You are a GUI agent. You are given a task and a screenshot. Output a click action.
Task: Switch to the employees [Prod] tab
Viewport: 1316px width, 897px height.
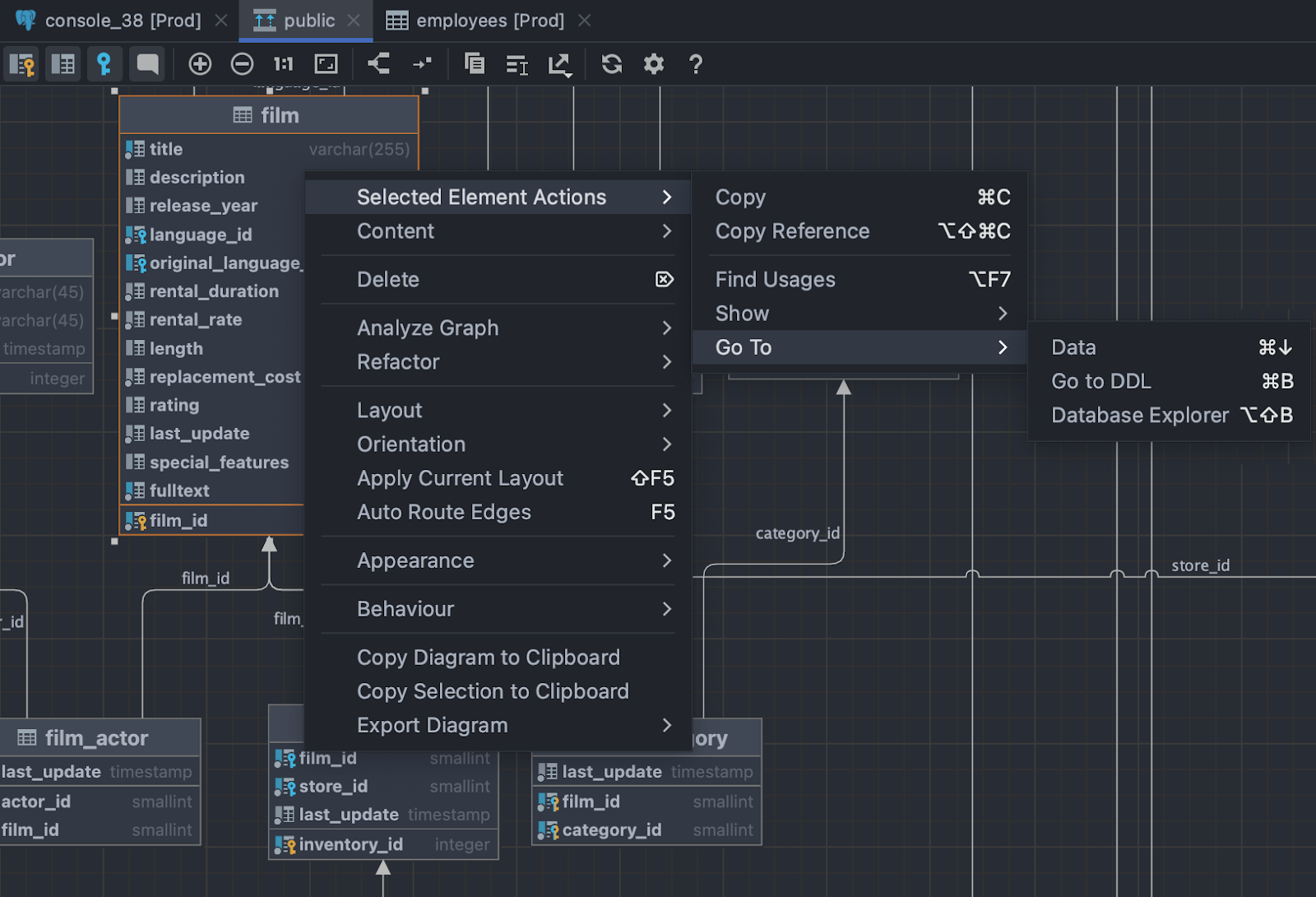[x=489, y=21]
